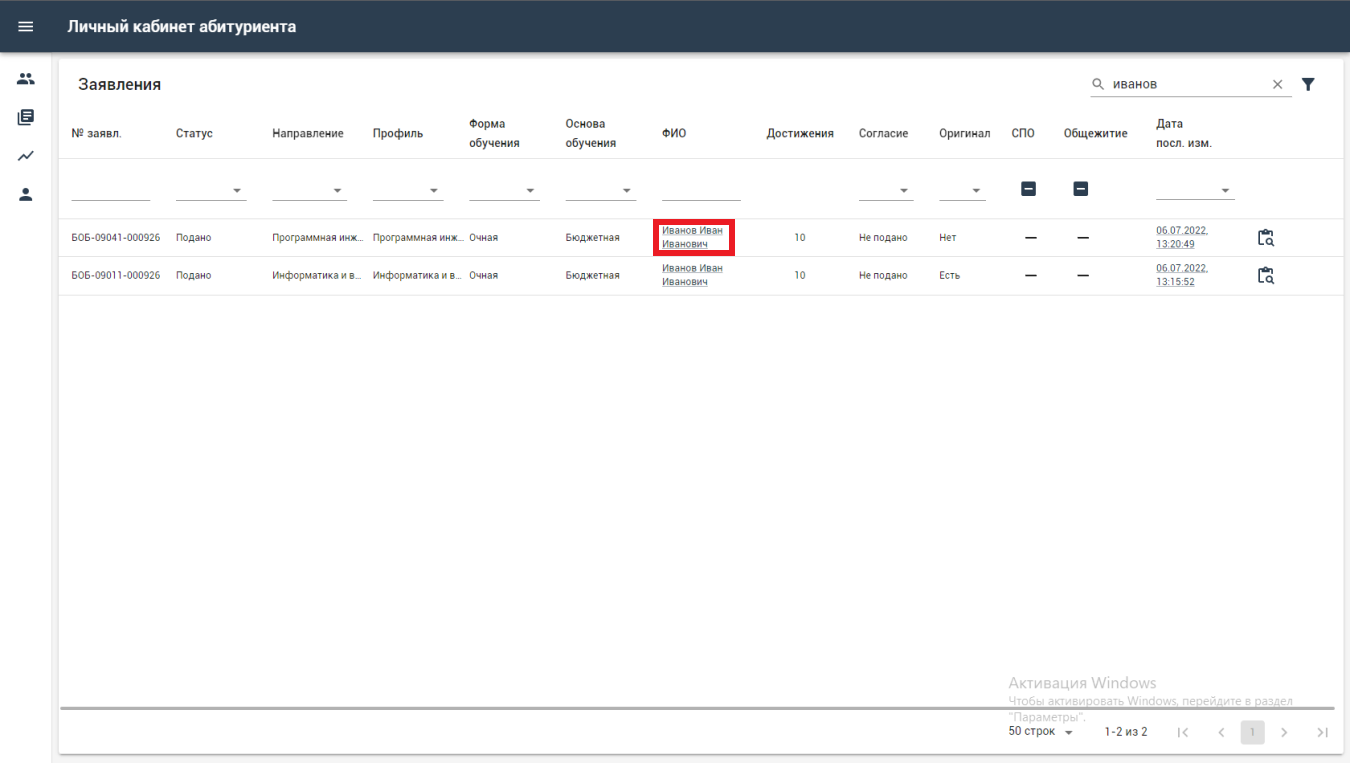Click the № заявл. filter input field
The width and height of the screenshot is (1350, 763).
pos(111,190)
